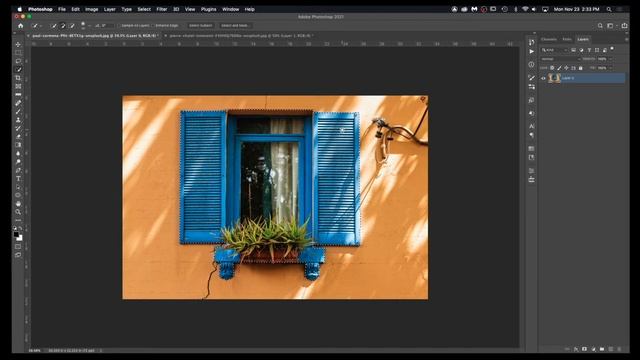Select the Blur tool
Screen dimensions: 640x360
tap(18, 153)
